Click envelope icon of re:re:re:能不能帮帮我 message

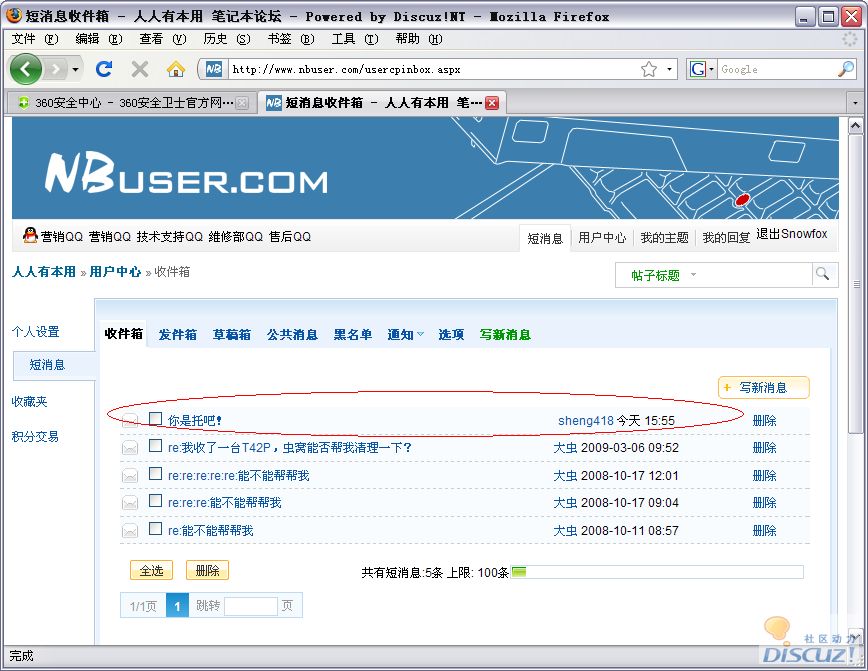click(x=130, y=502)
